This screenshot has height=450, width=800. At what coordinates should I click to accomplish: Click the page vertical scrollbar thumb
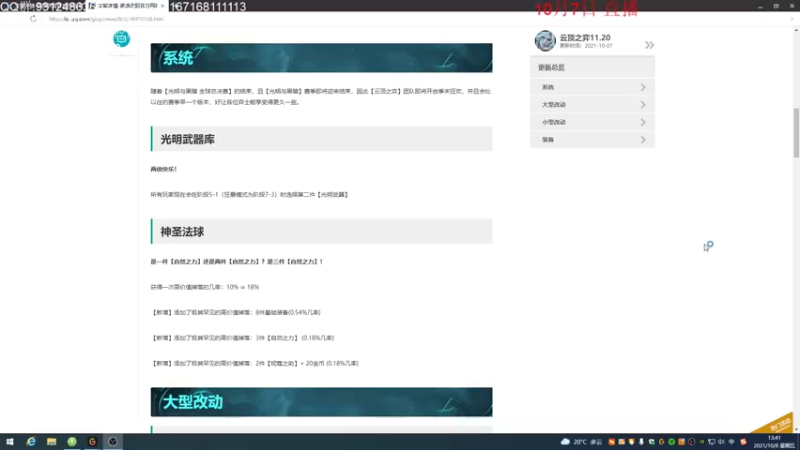(x=796, y=133)
